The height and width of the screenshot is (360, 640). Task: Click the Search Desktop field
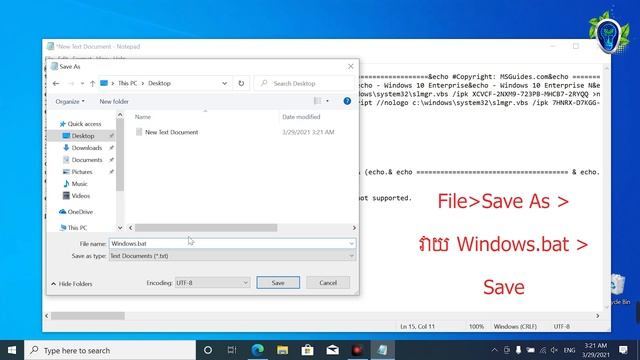[x=304, y=83]
